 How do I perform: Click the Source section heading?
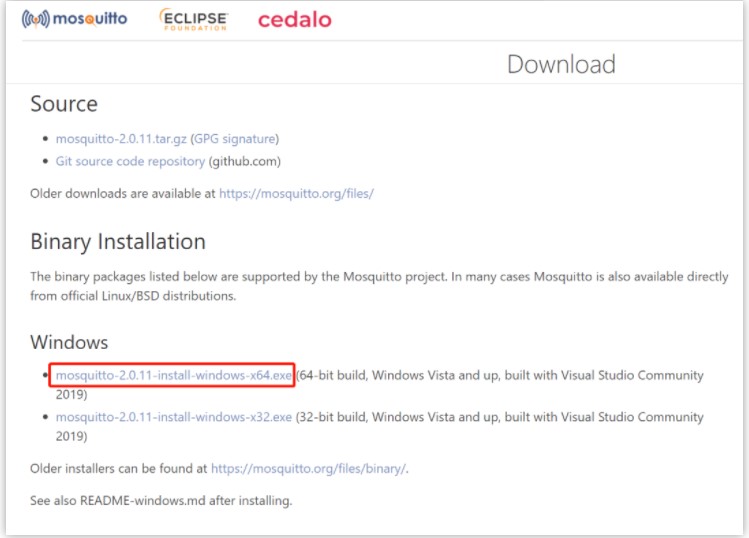64,104
